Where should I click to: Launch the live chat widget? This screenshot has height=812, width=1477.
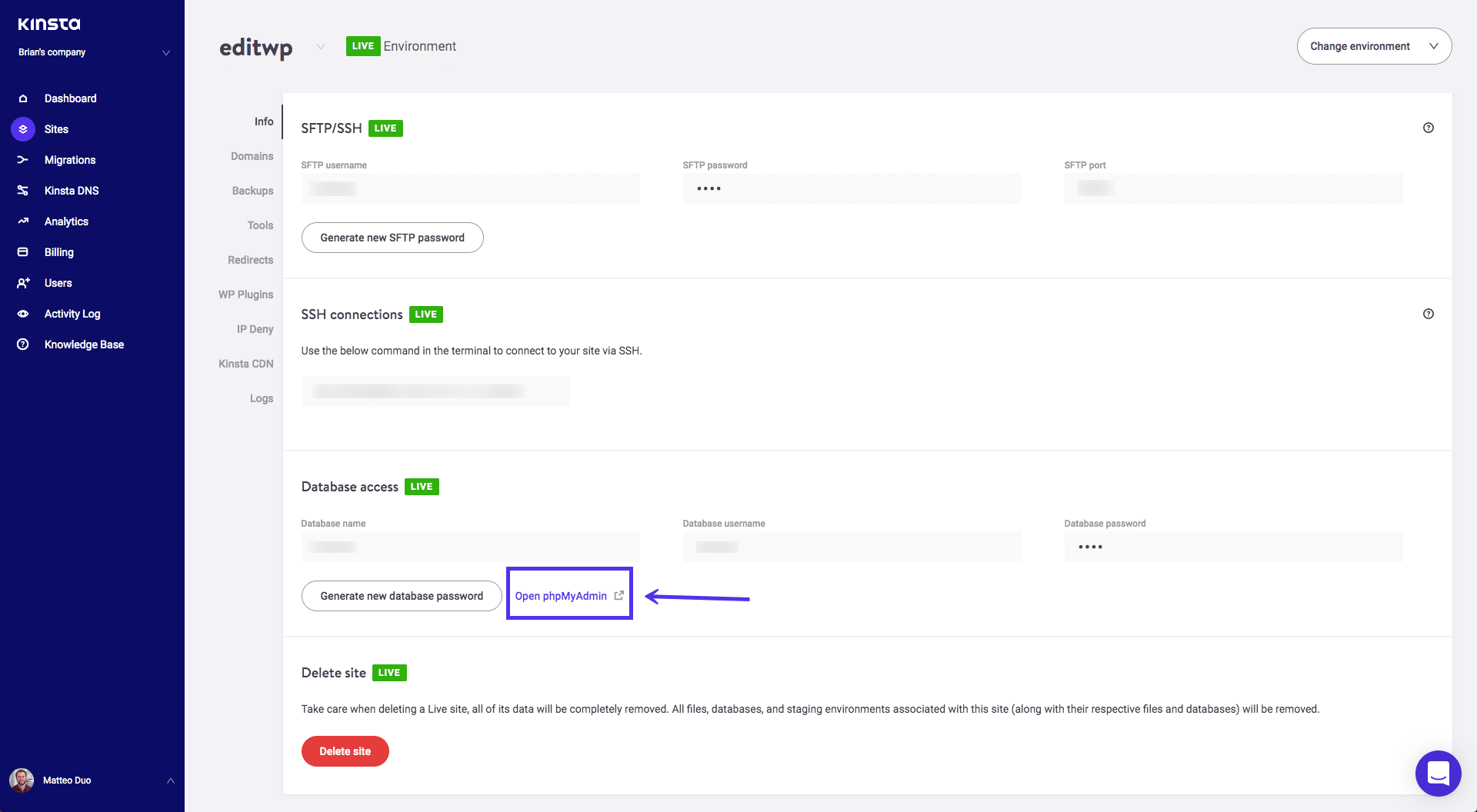click(x=1438, y=774)
